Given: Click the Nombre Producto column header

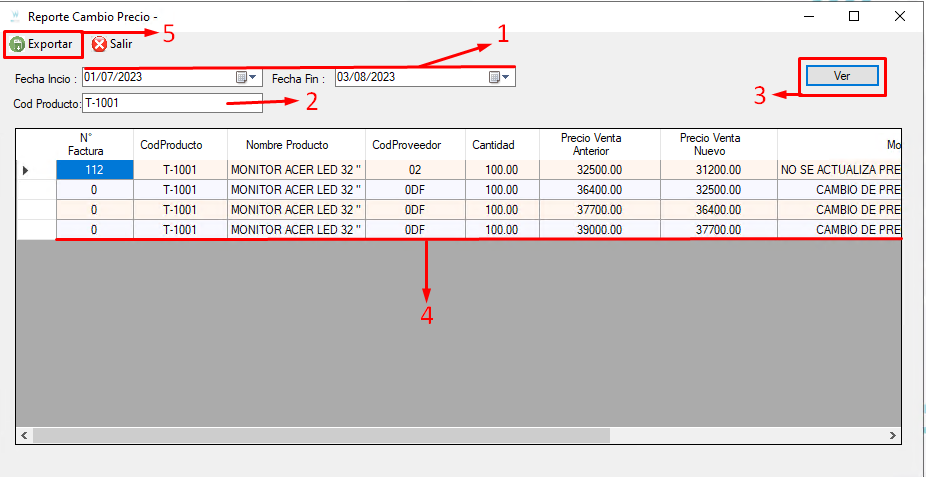Looking at the screenshot, I should click(x=296, y=145).
